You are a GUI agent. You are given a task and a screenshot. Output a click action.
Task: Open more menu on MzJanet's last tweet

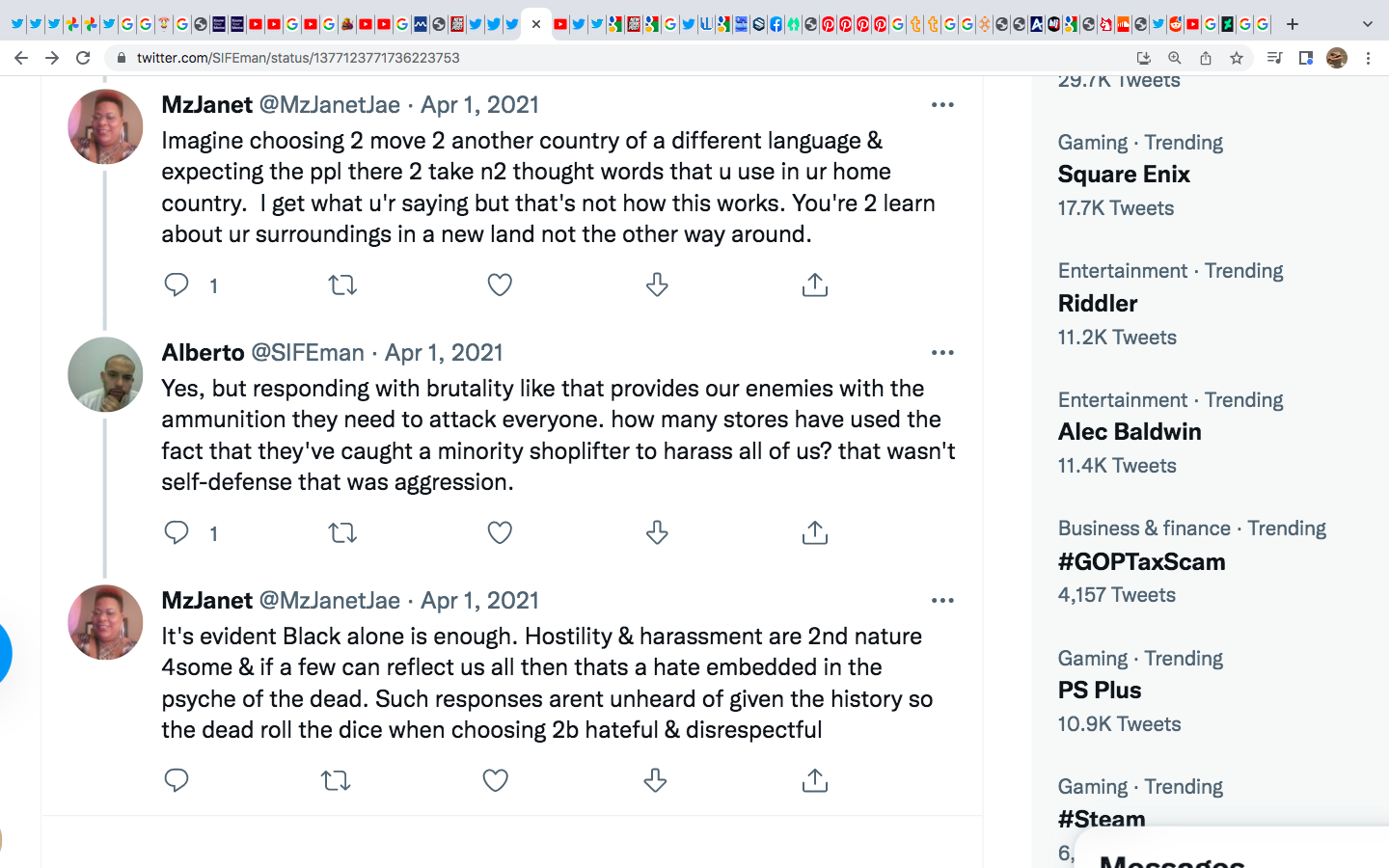pos(942,601)
